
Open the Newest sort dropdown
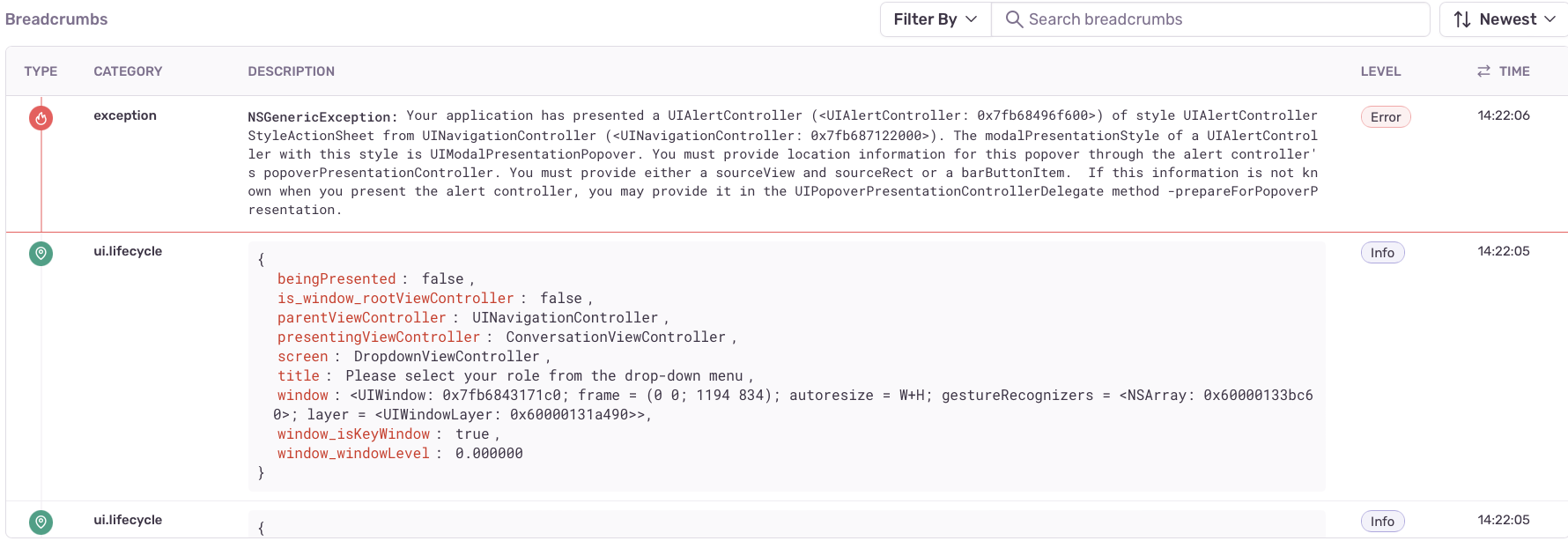pos(1506,19)
